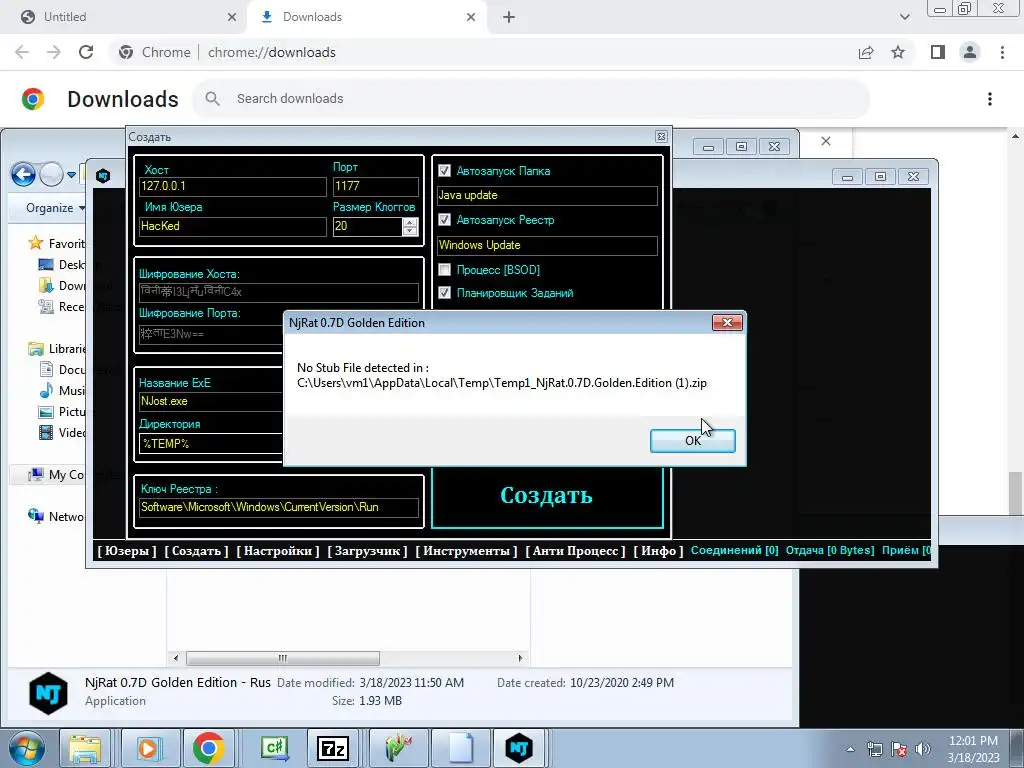
Task: Select Favorites in Explorer navigation pane
Action: (x=57, y=244)
